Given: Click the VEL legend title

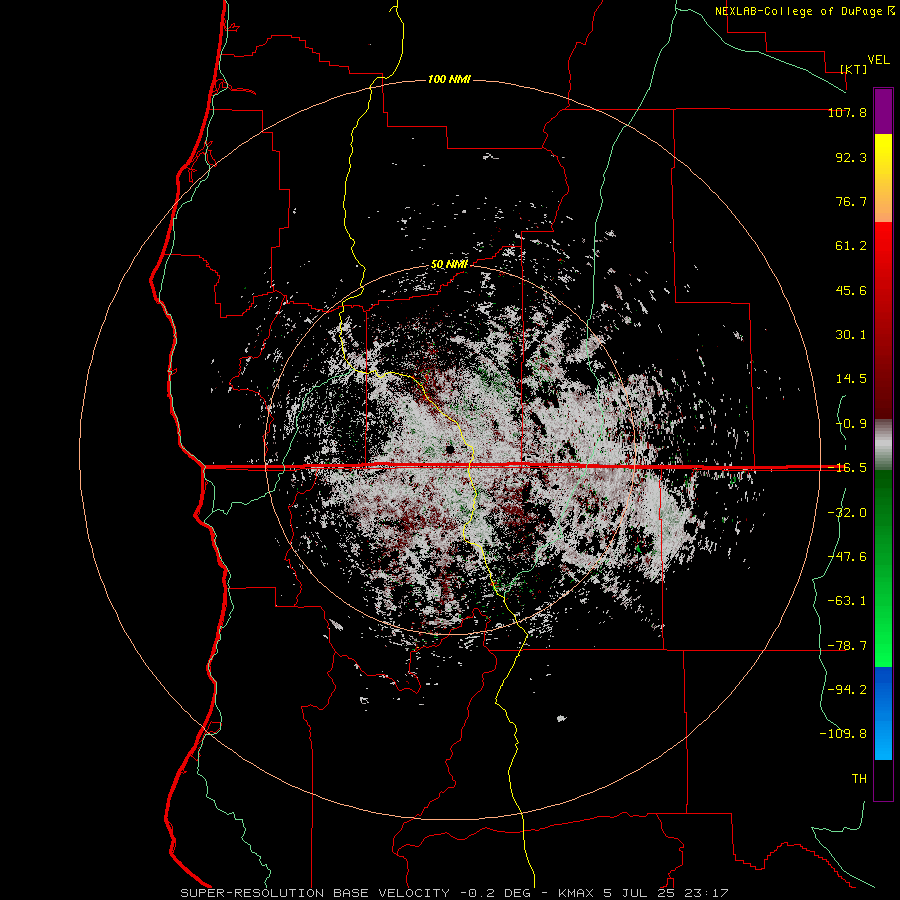Looking at the screenshot, I should tap(878, 60).
